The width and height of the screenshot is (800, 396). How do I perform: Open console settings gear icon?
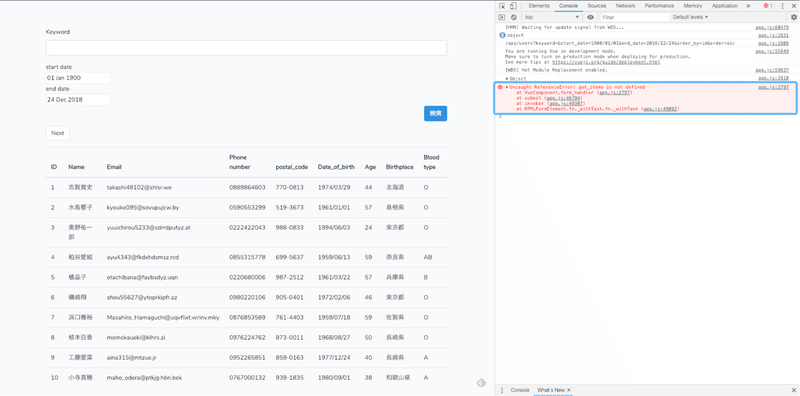pyautogui.click(x=793, y=17)
